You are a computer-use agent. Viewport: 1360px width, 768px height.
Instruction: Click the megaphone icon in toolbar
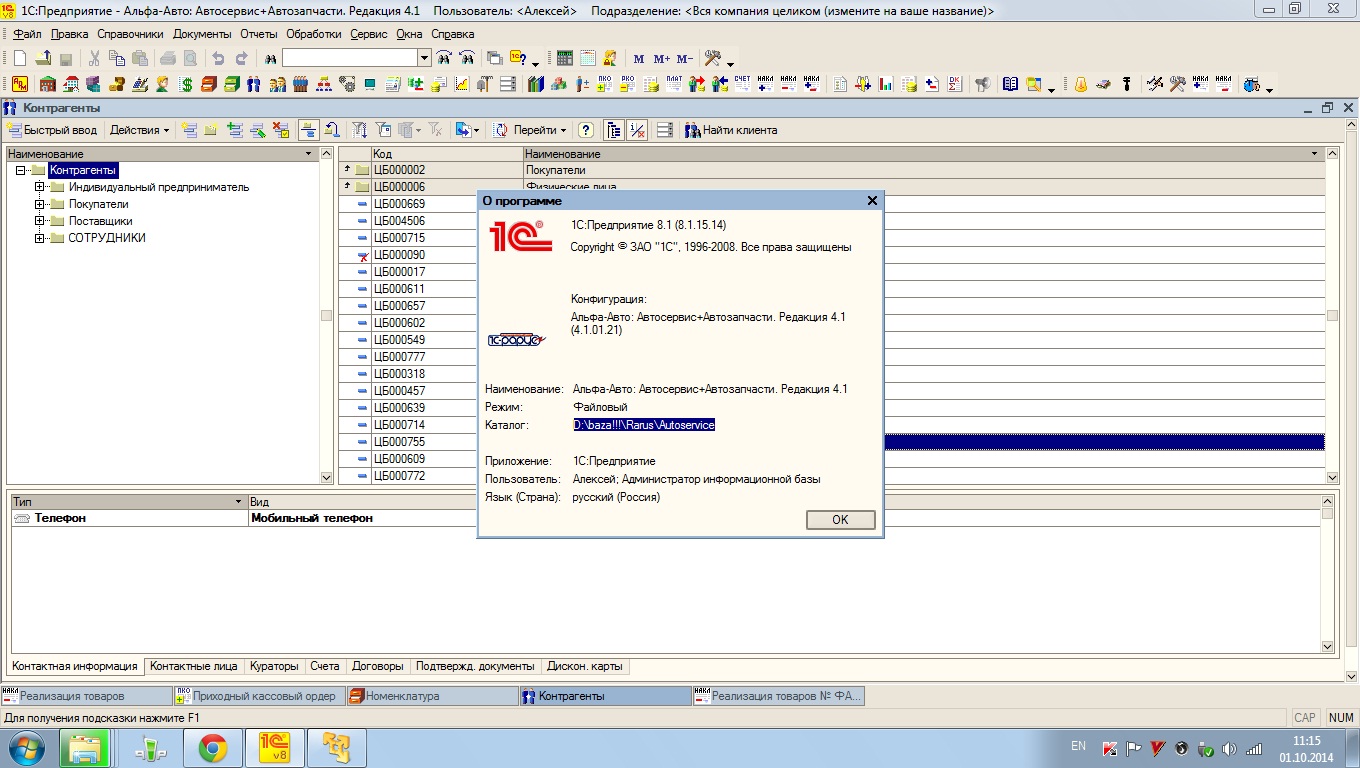[x=982, y=85]
